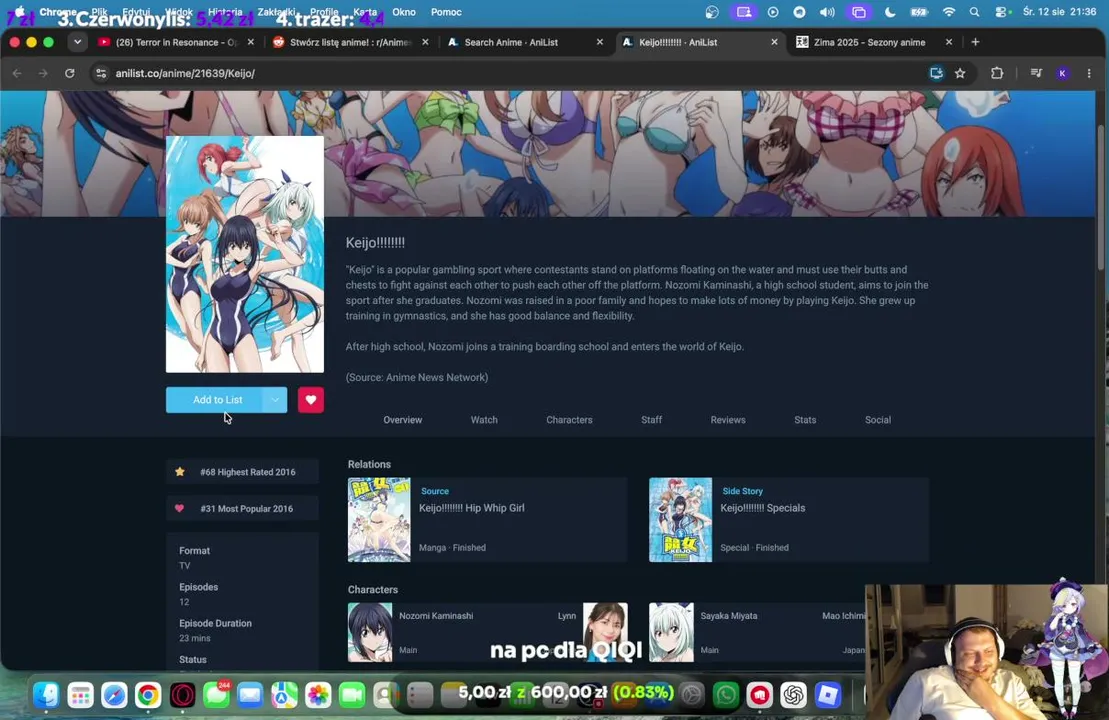Open the Social tab
This screenshot has width=1109, height=720.
point(878,419)
